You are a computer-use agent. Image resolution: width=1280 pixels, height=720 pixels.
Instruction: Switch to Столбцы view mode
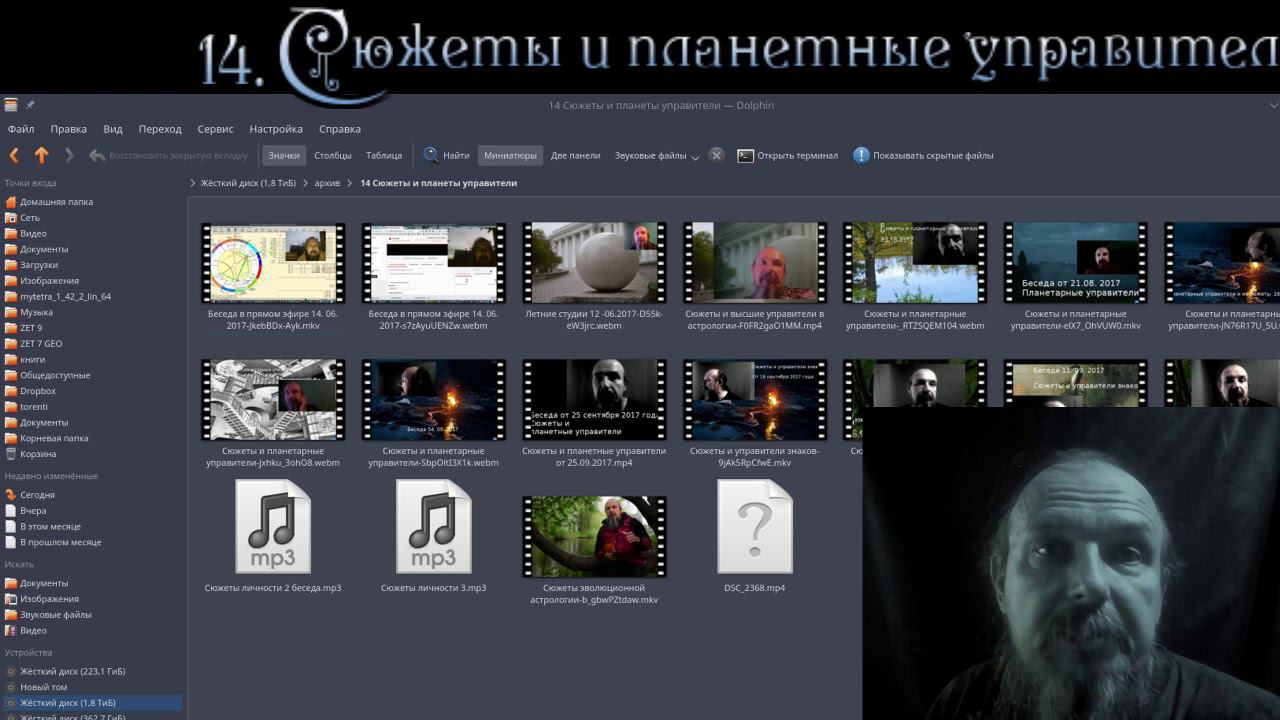(x=333, y=155)
